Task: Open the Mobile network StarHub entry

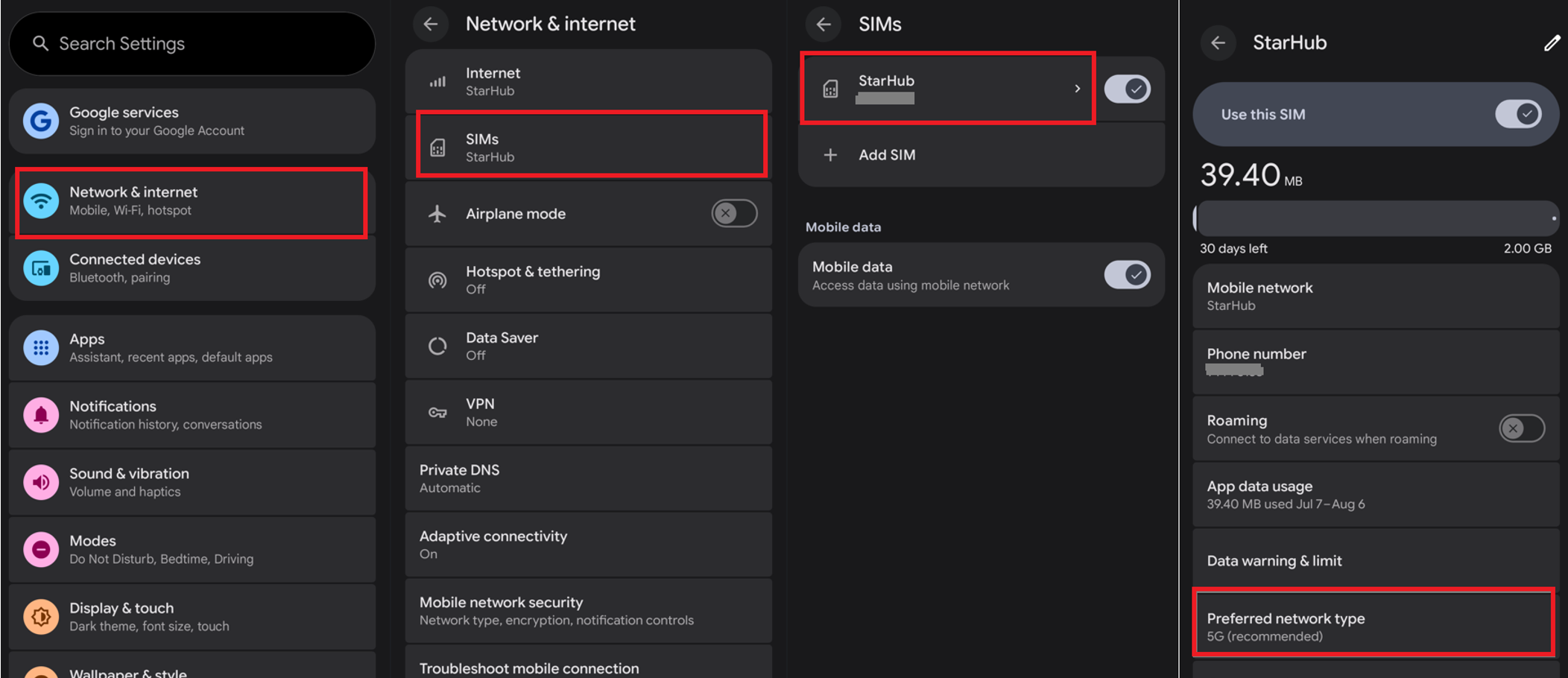Action: click(x=1376, y=296)
